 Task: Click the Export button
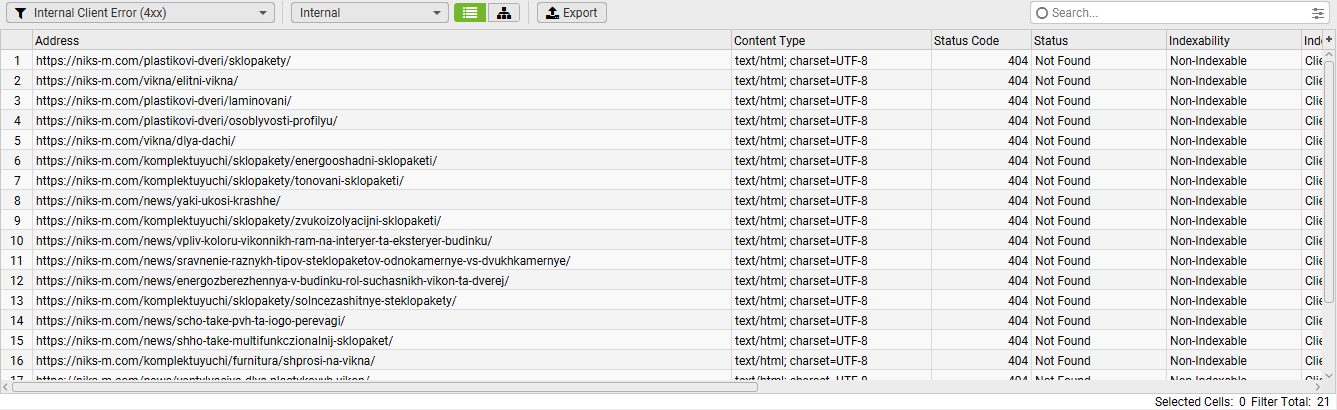pyautogui.click(x=571, y=13)
